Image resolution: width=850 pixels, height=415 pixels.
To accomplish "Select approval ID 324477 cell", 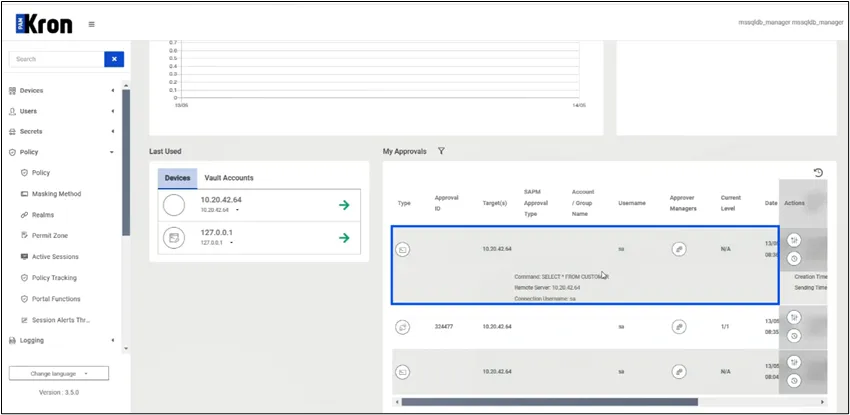I will point(443,327).
